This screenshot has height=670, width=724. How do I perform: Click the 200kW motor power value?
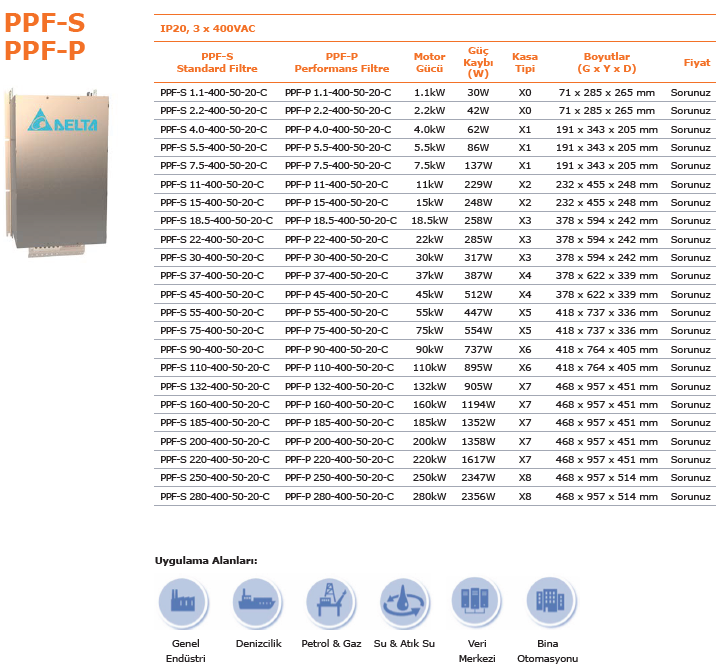(x=429, y=441)
